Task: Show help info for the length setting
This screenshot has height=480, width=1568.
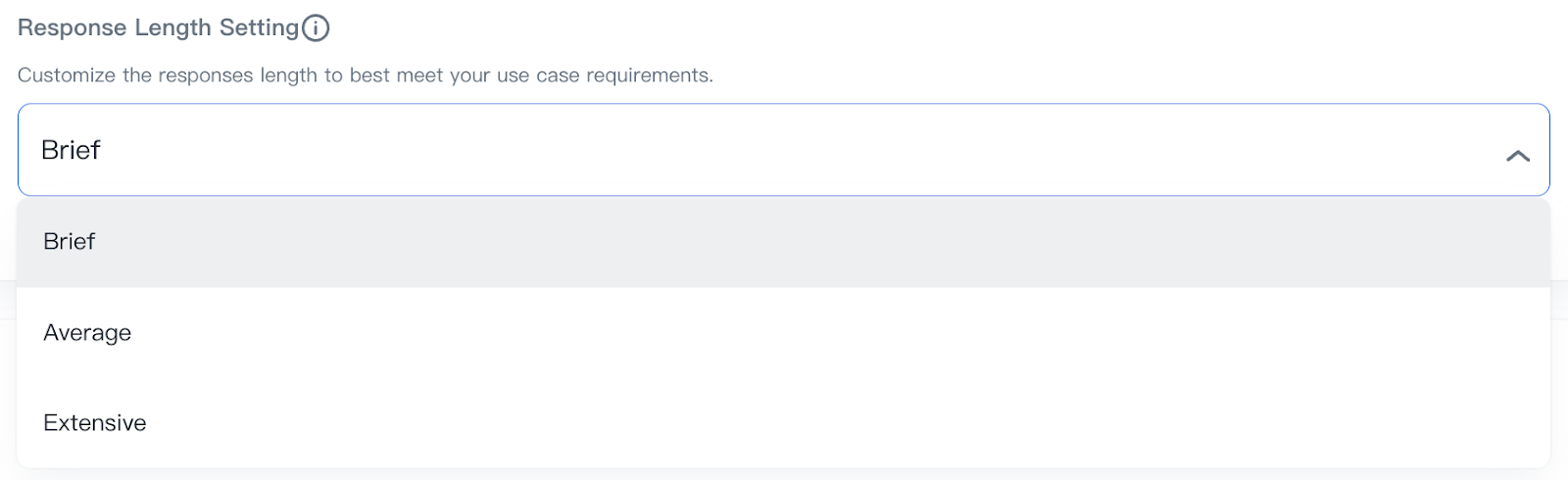Action: click(316, 28)
